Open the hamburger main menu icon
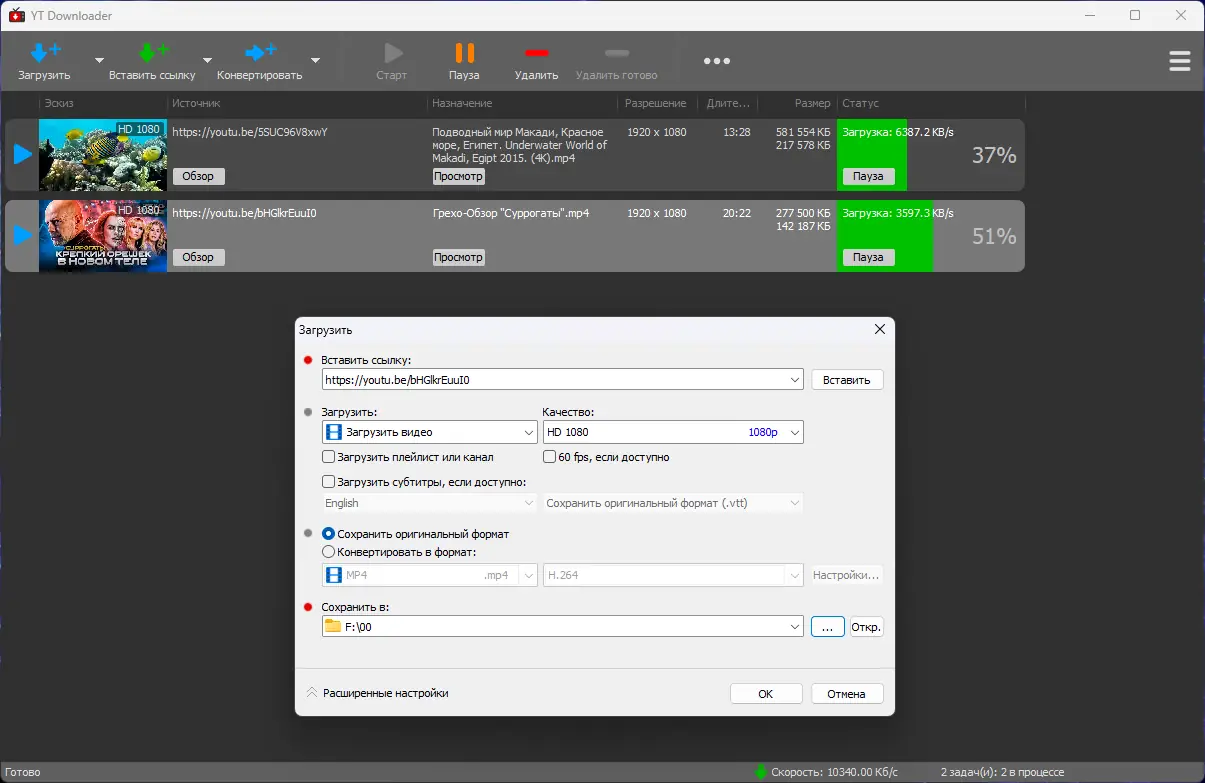 [x=1180, y=61]
